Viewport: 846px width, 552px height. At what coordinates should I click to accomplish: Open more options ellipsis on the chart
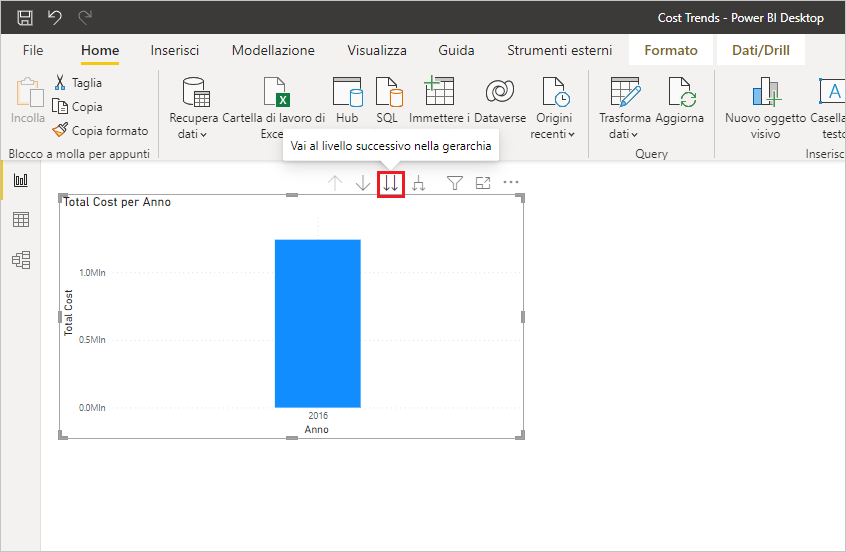[510, 182]
